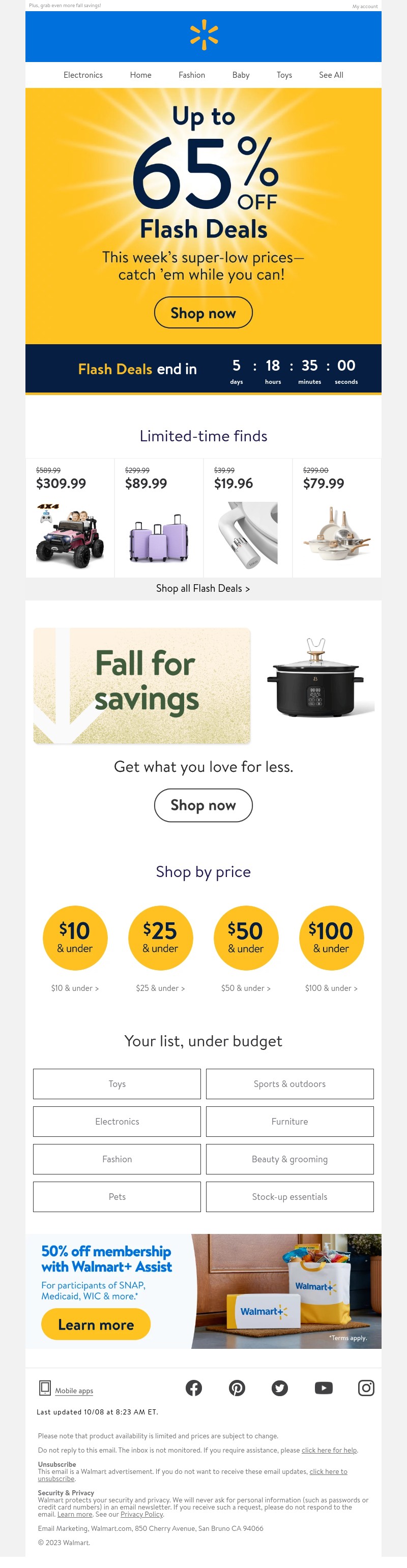Select See All in the navigation
The height and width of the screenshot is (1568, 407).
pos(331,75)
